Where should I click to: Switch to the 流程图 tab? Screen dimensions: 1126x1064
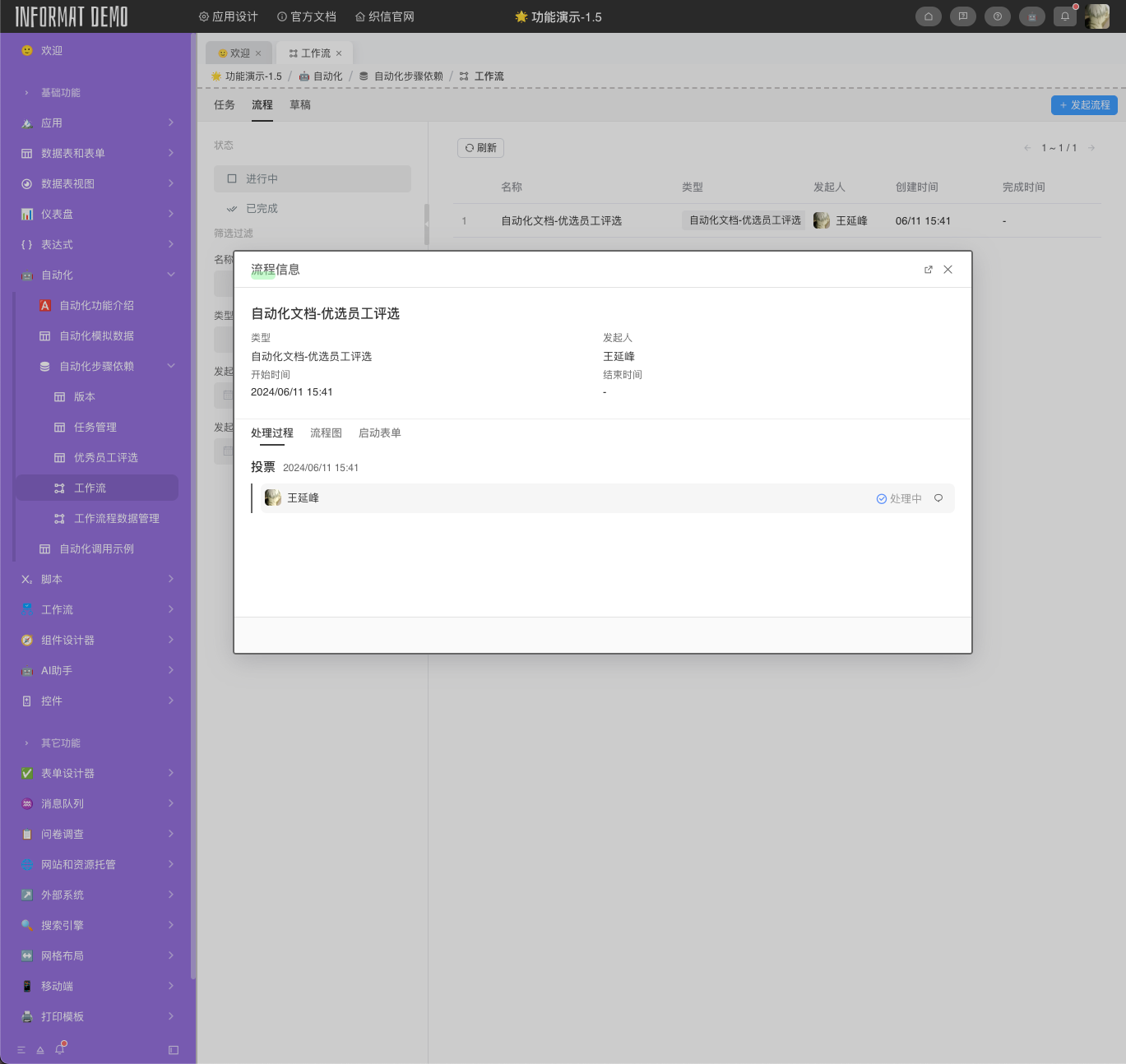[x=326, y=433]
